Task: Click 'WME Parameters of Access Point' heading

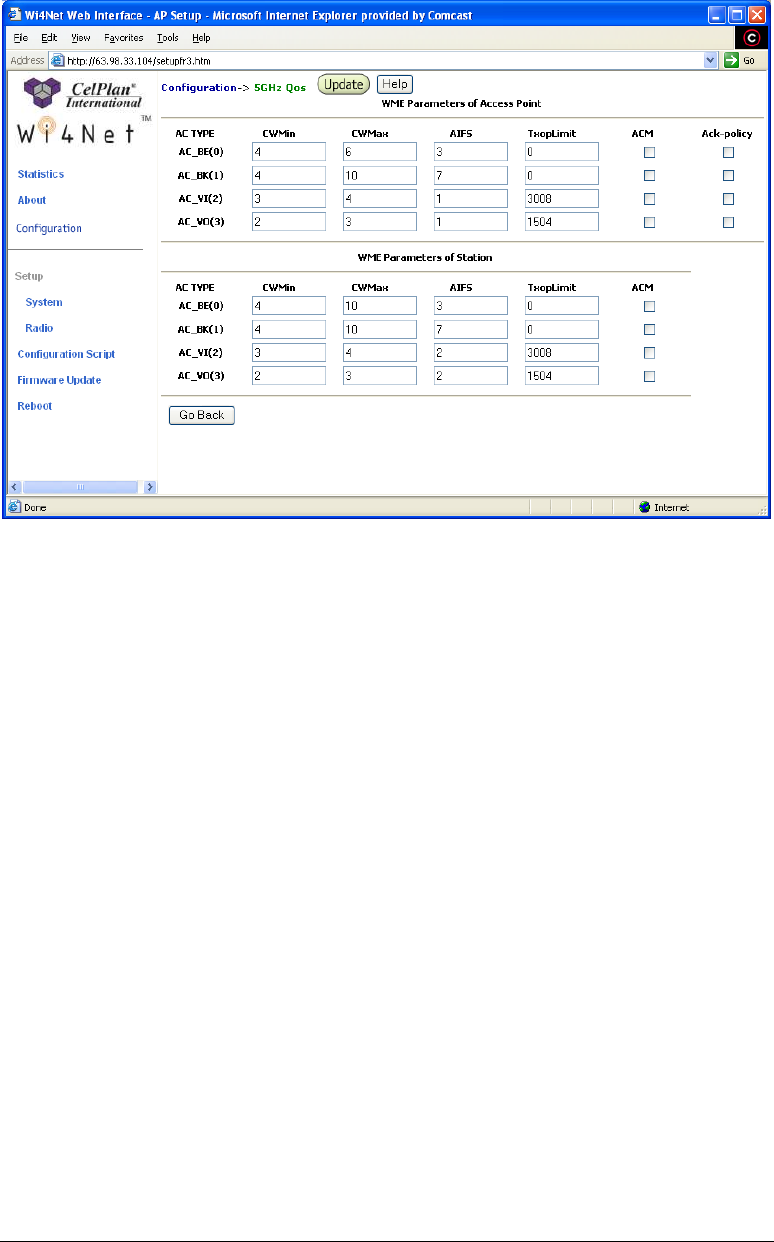Action: [462, 103]
